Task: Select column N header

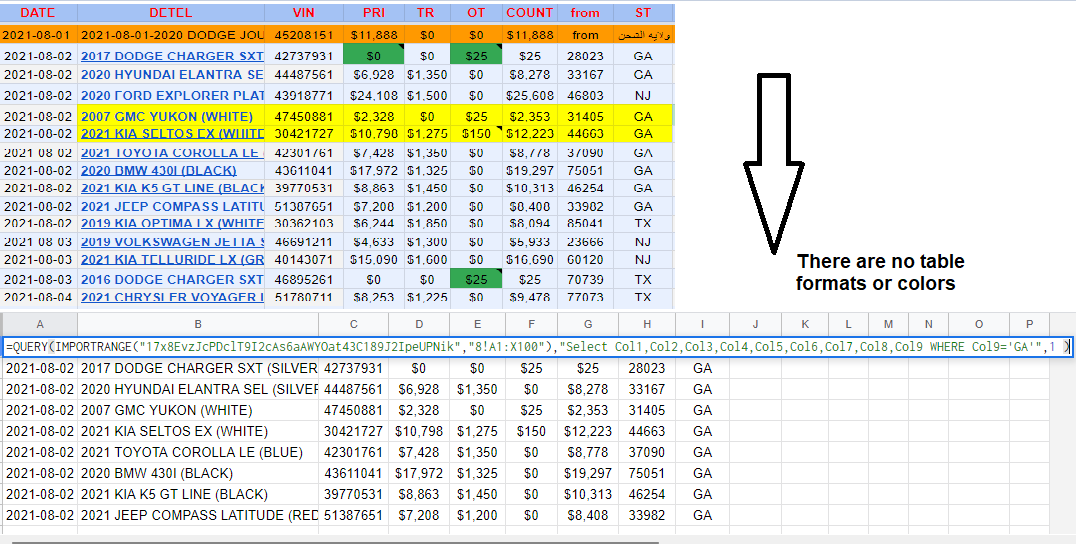Action: pyautogui.click(x=929, y=324)
